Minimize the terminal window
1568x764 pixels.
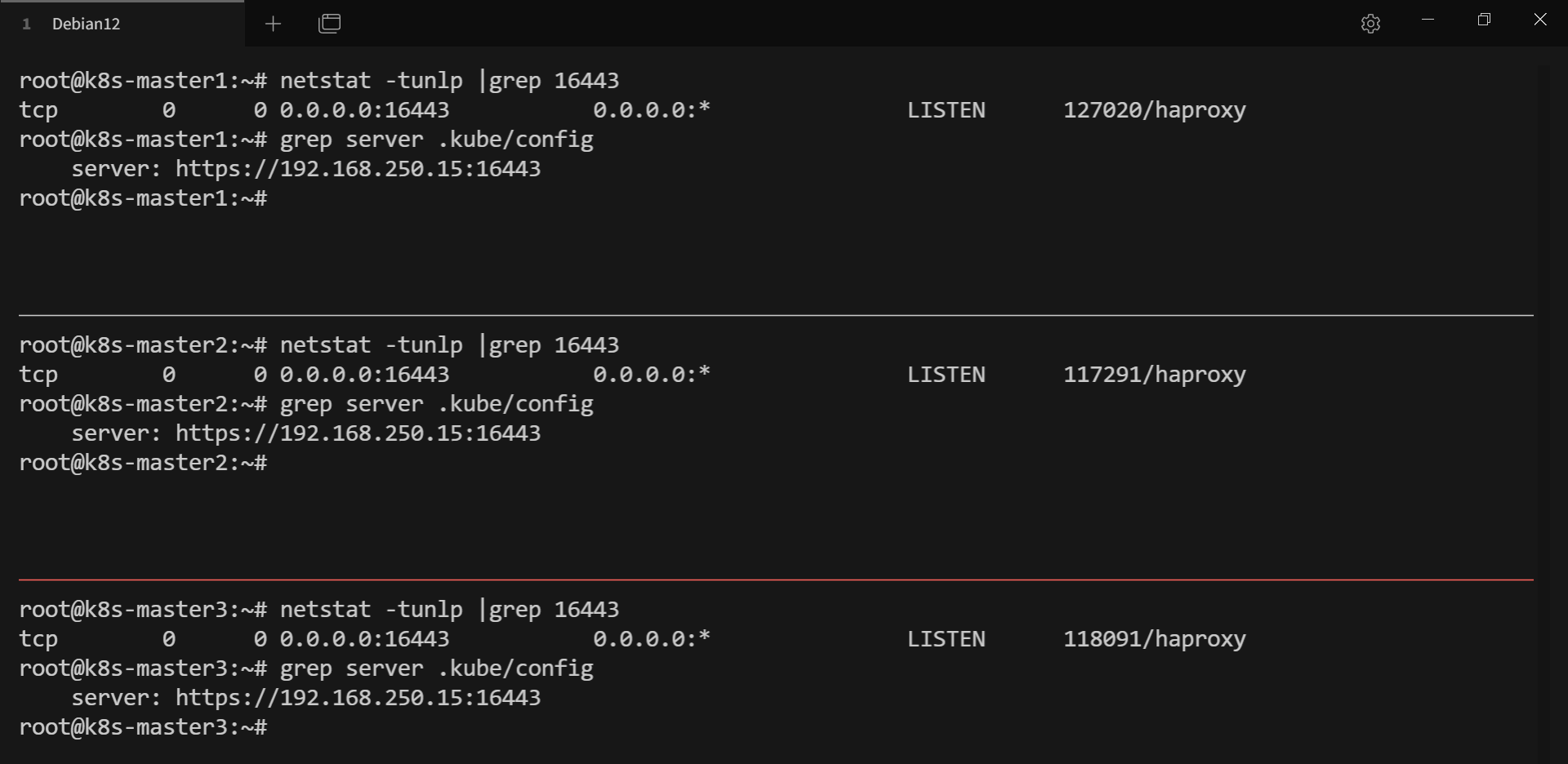coord(1428,20)
